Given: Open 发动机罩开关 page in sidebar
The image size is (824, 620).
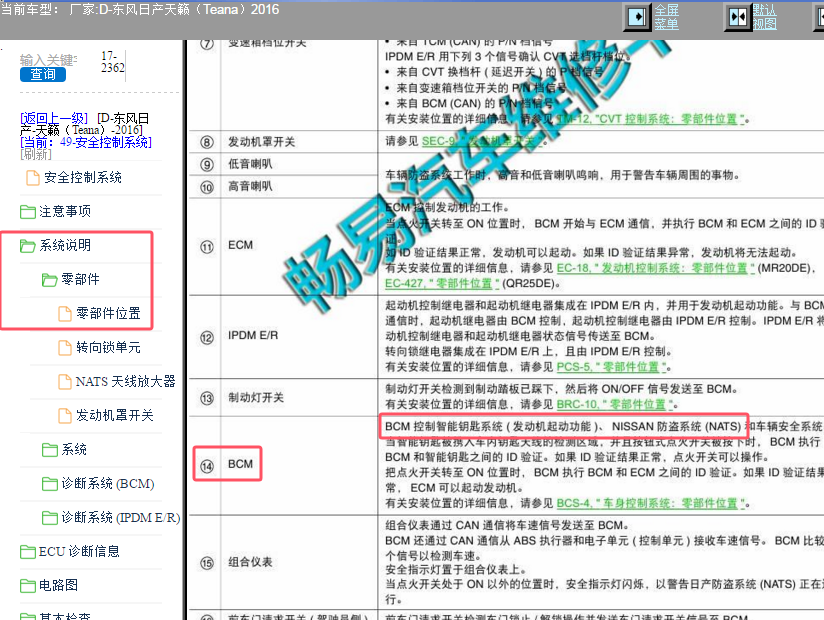Looking at the screenshot, I should click(x=115, y=416).
